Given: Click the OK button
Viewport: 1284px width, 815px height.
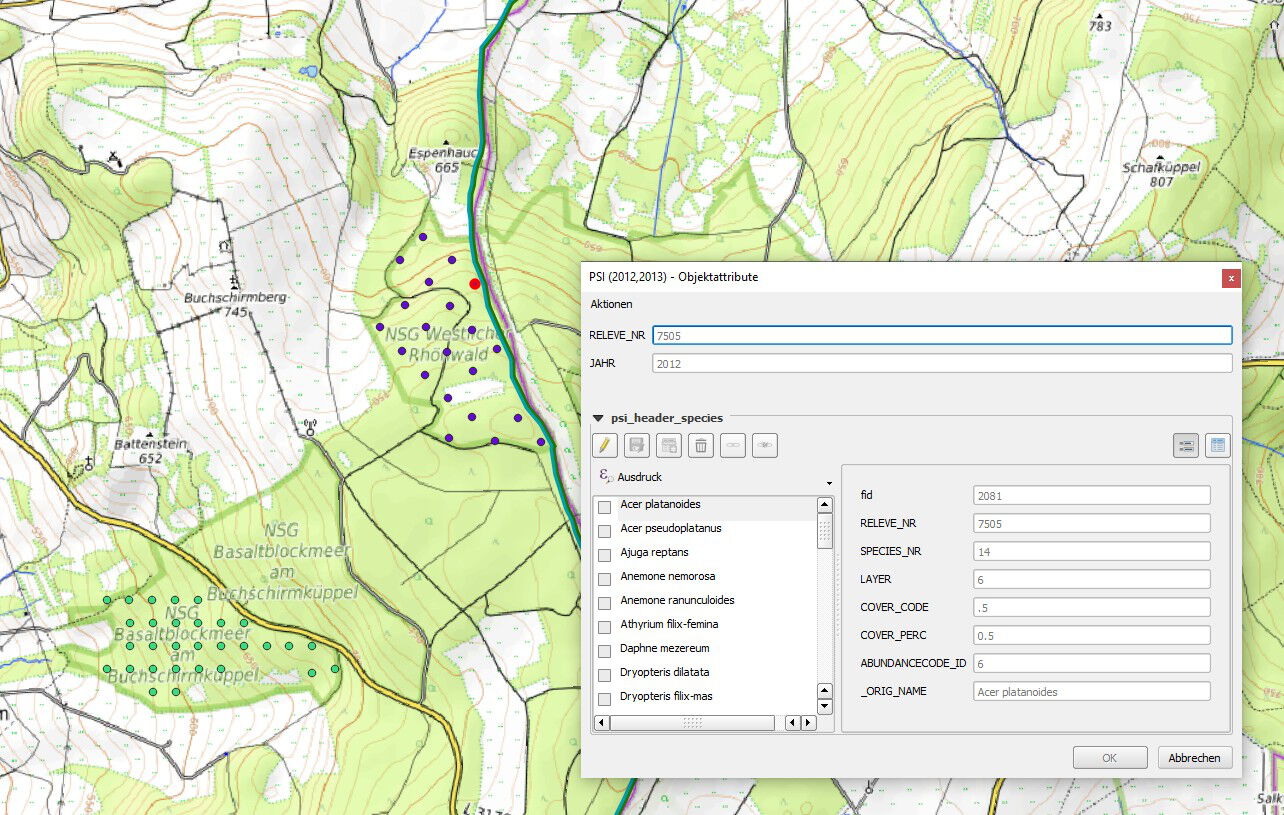Looking at the screenshot, I should coord(1109,758).
